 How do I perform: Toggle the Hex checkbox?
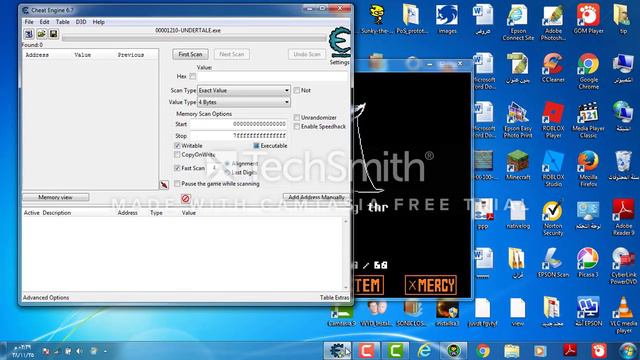pos(193,76)
